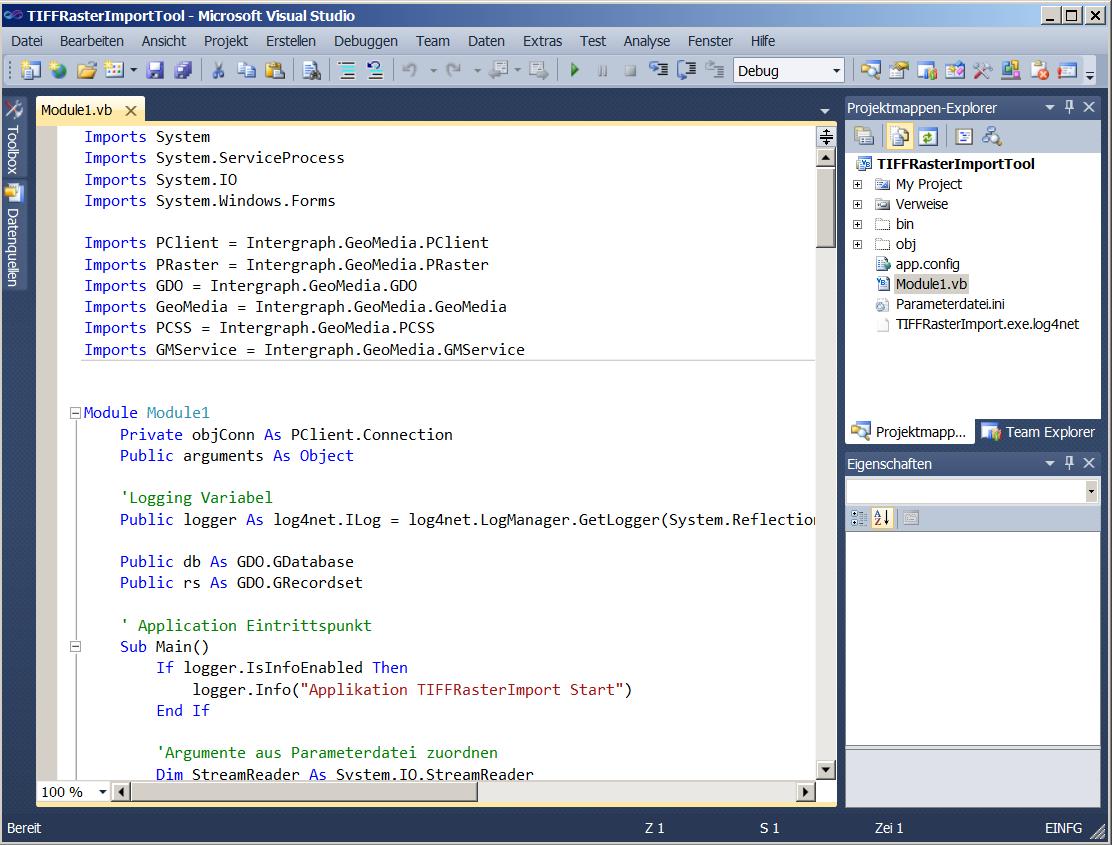Open the 100 % zoom level dropdown
This screenshot has width=1112, height=845.
pos(103,792)
